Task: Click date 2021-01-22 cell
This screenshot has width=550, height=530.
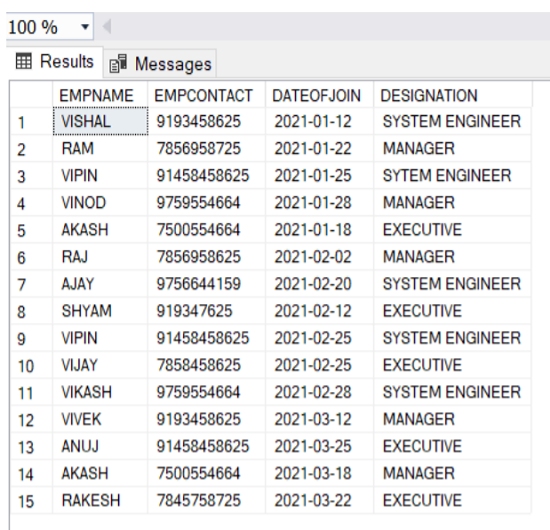Action: coord(320,149)
